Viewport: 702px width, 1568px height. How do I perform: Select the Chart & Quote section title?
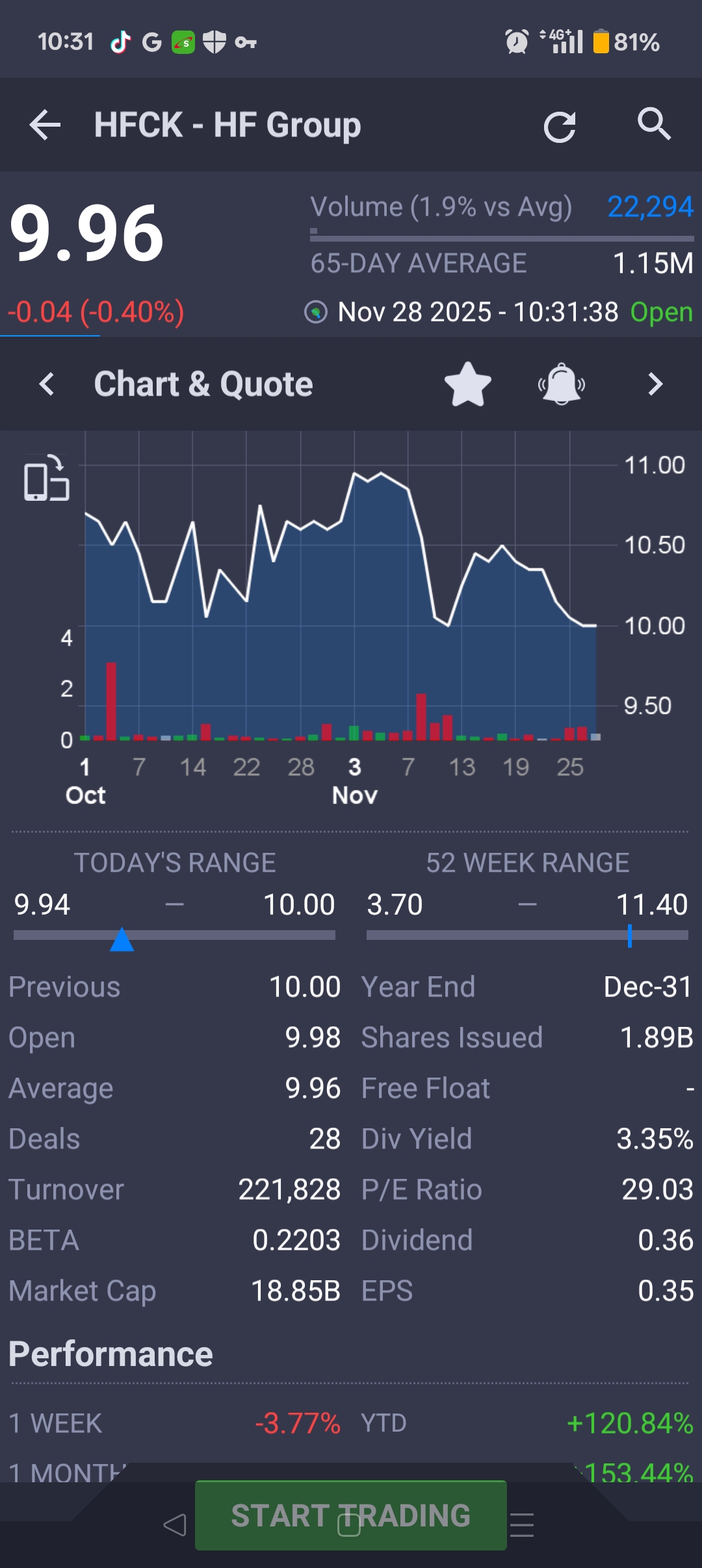point(203,384)
